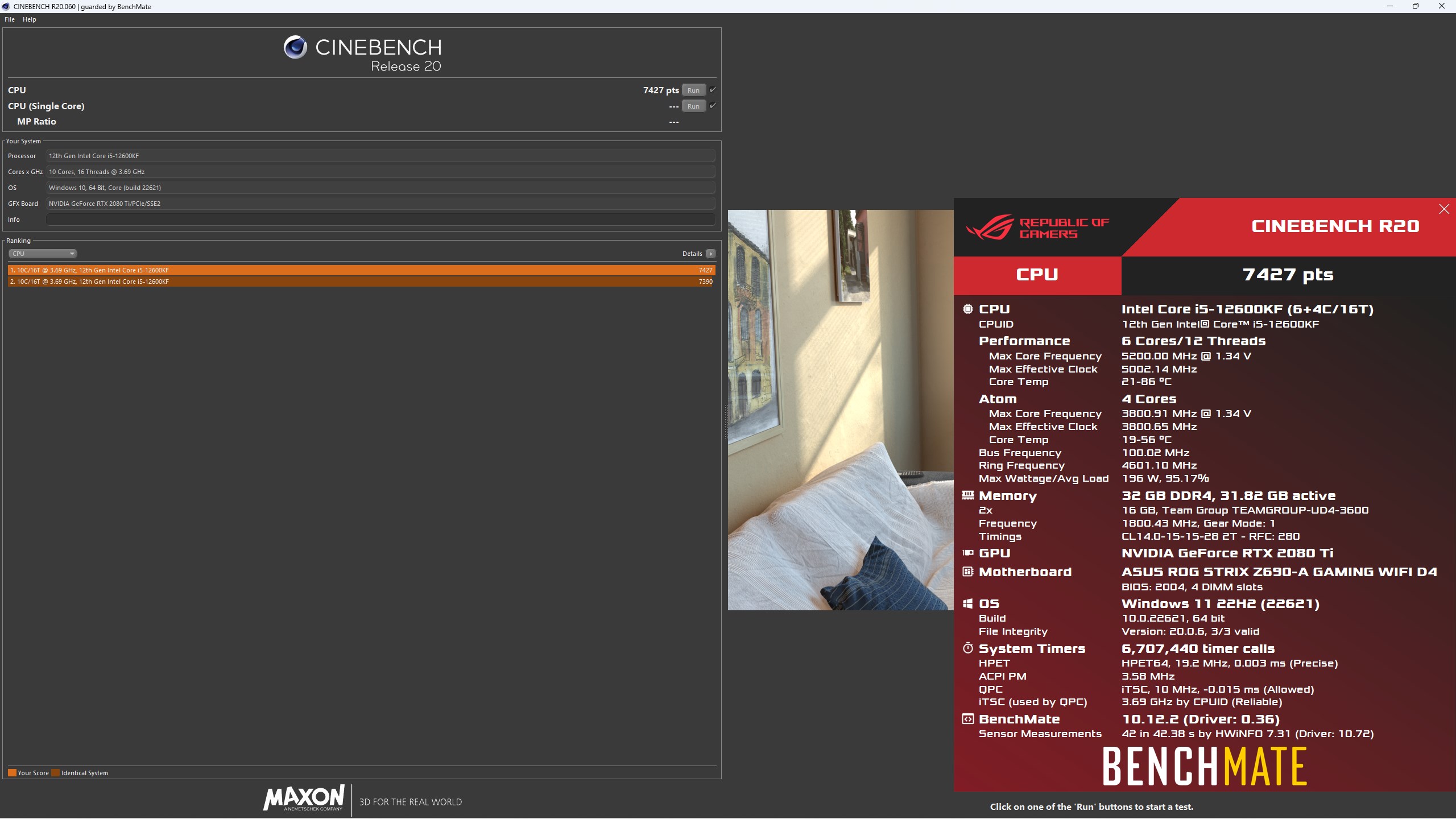The image size is (1456, 819).
Task: Click the File Integrity 3/3 valid value
Action: coord(1190,631)
